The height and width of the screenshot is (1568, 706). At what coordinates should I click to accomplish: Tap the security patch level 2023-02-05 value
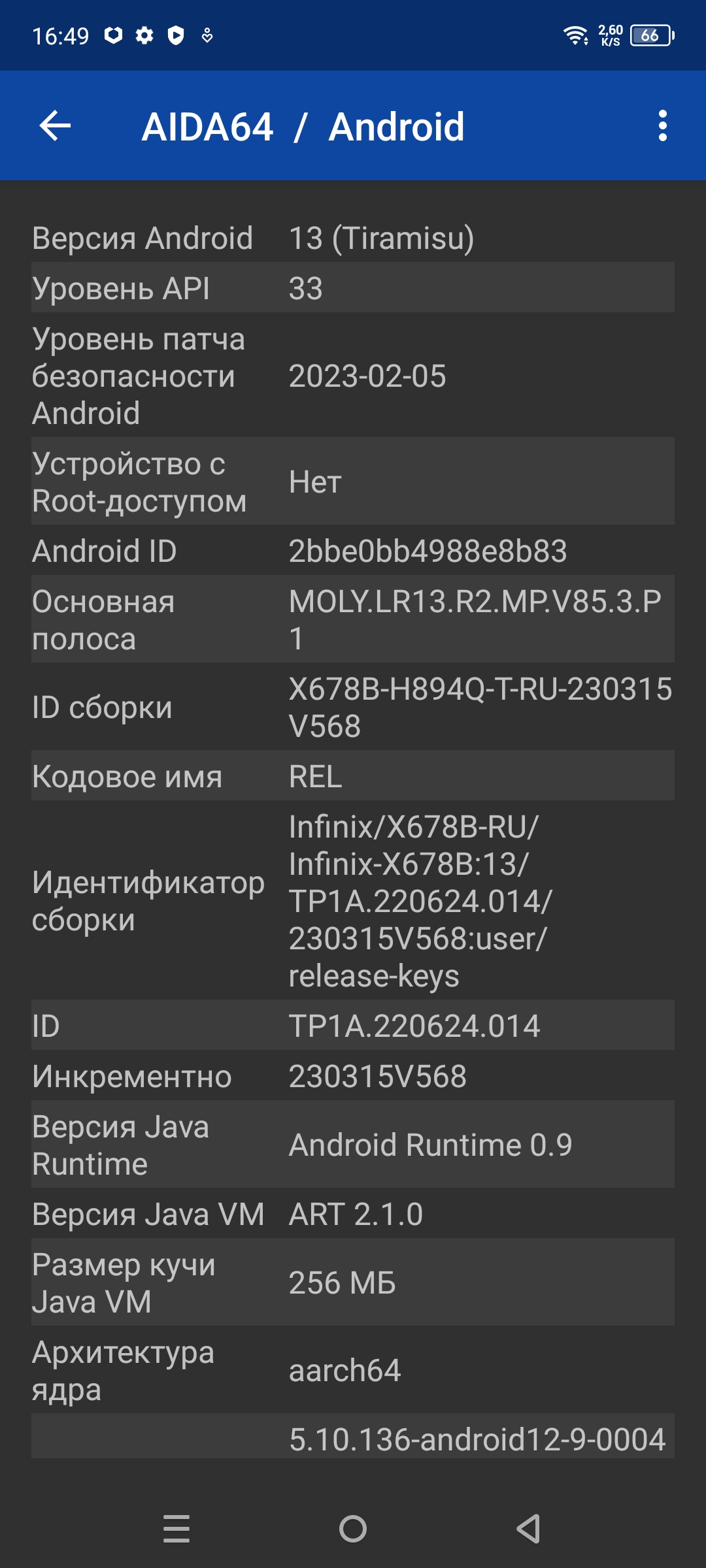click(x=367, y=376)
